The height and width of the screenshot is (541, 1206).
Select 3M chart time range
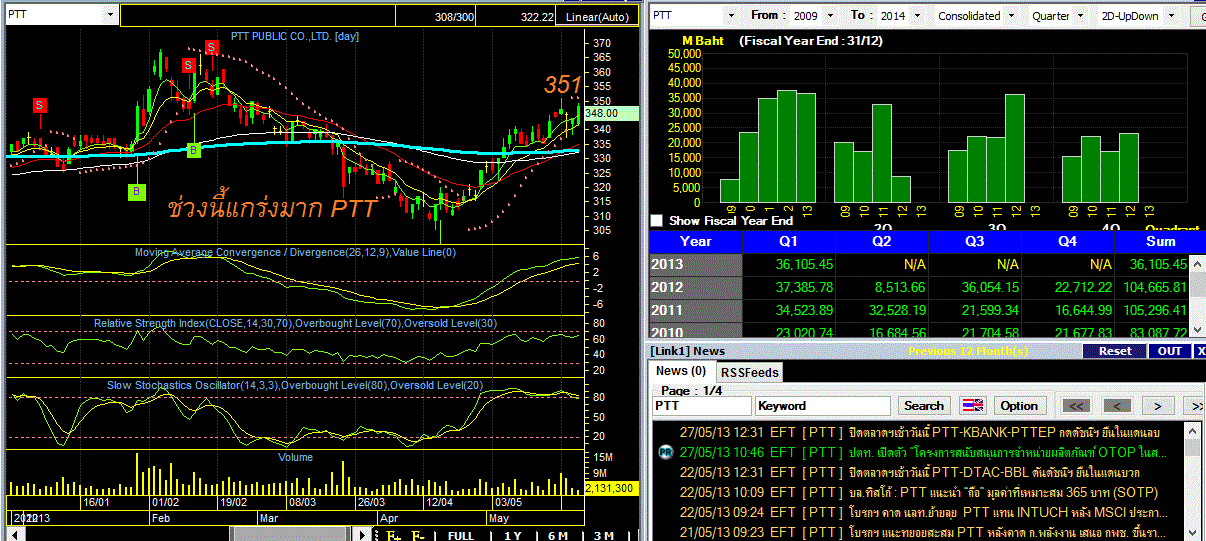point(604,535)
